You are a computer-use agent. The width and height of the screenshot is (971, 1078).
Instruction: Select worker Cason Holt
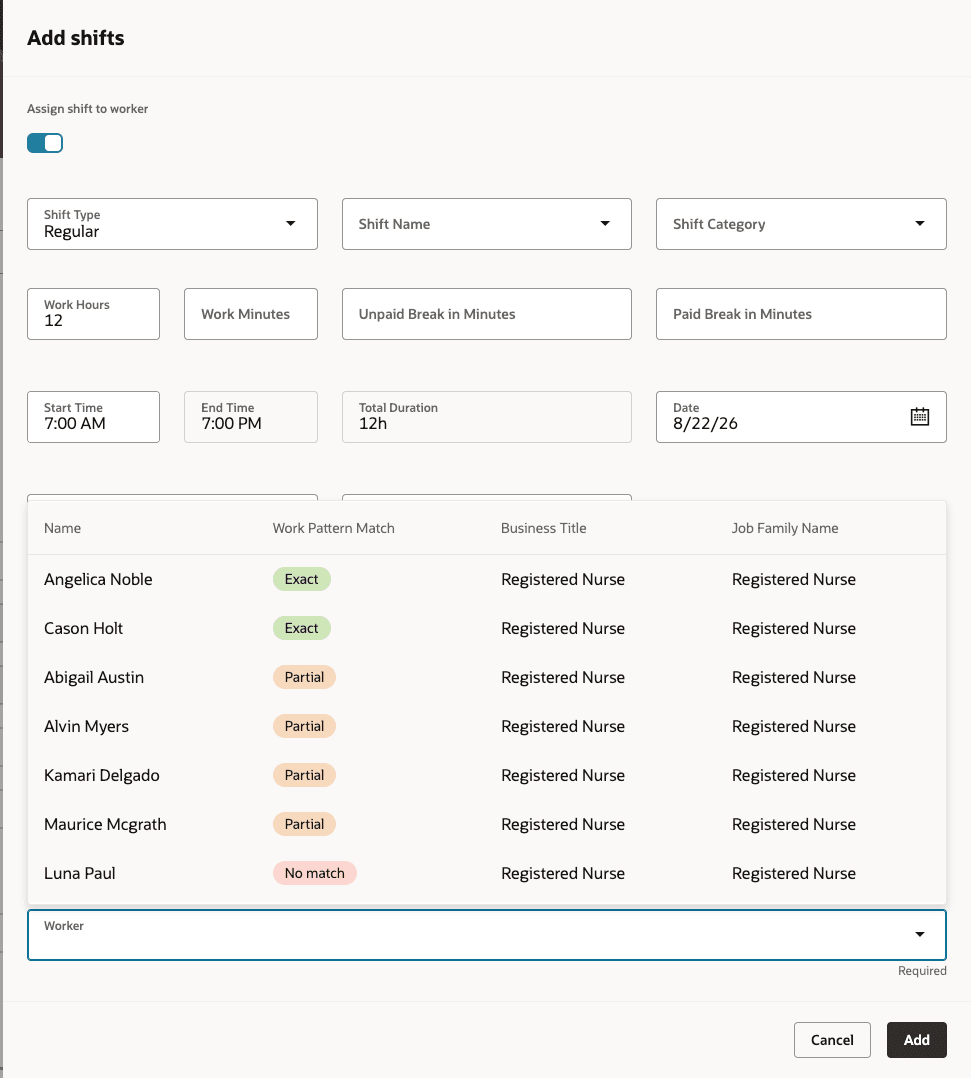coord(487,628)
